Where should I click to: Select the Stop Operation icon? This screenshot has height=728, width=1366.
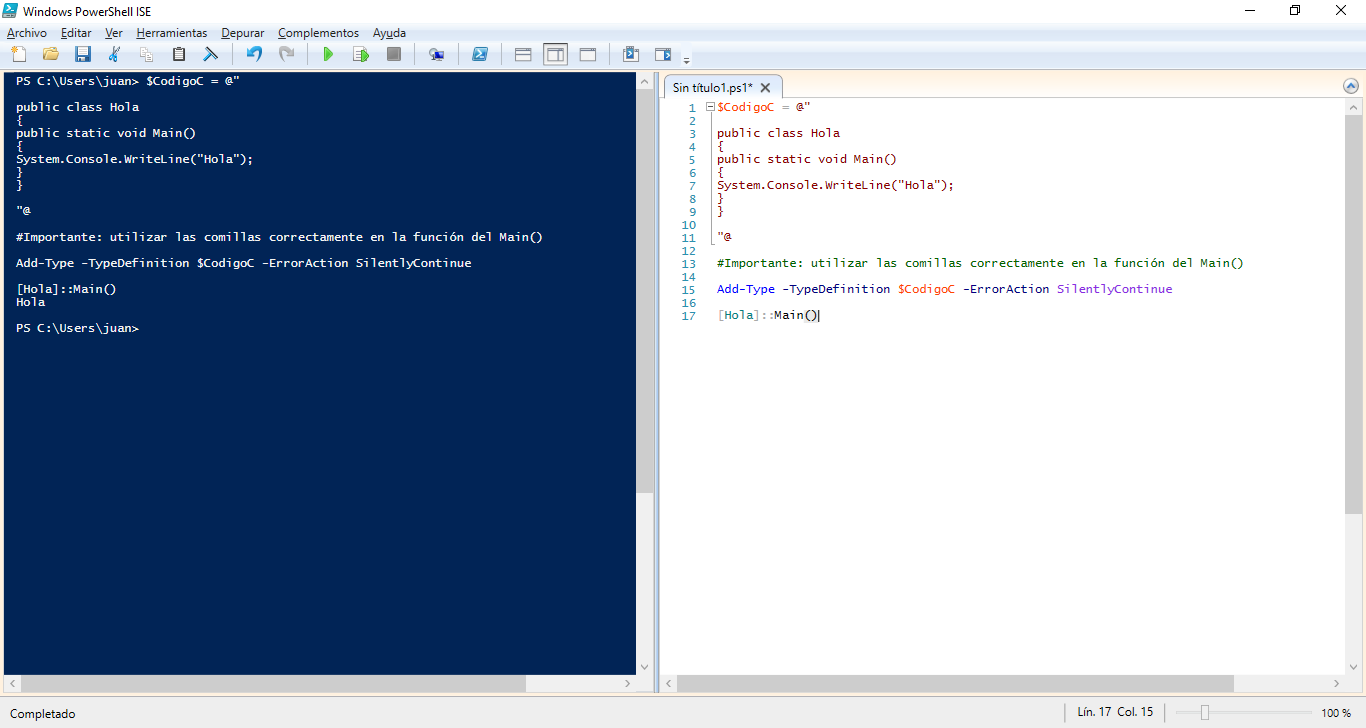coord(394,54)
